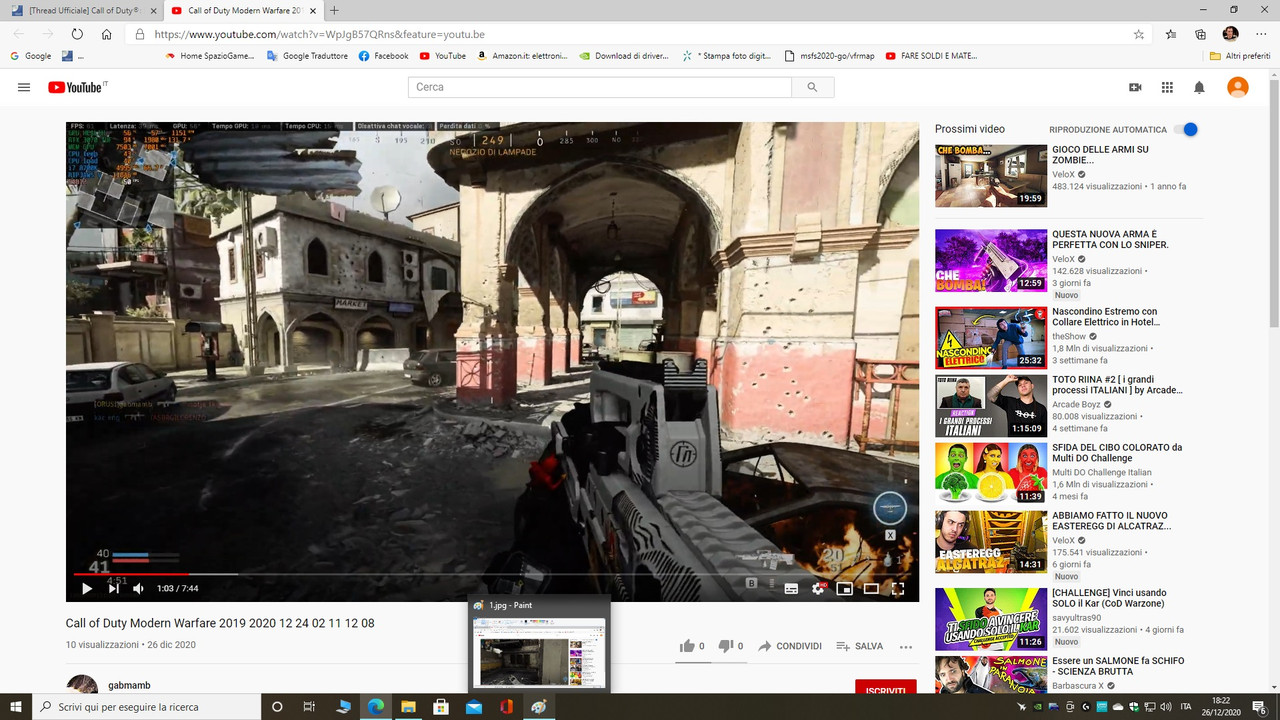This screenshot has height=720, width=1280.
Task: Open gabmamb channel link
Action: click(130, 686)
